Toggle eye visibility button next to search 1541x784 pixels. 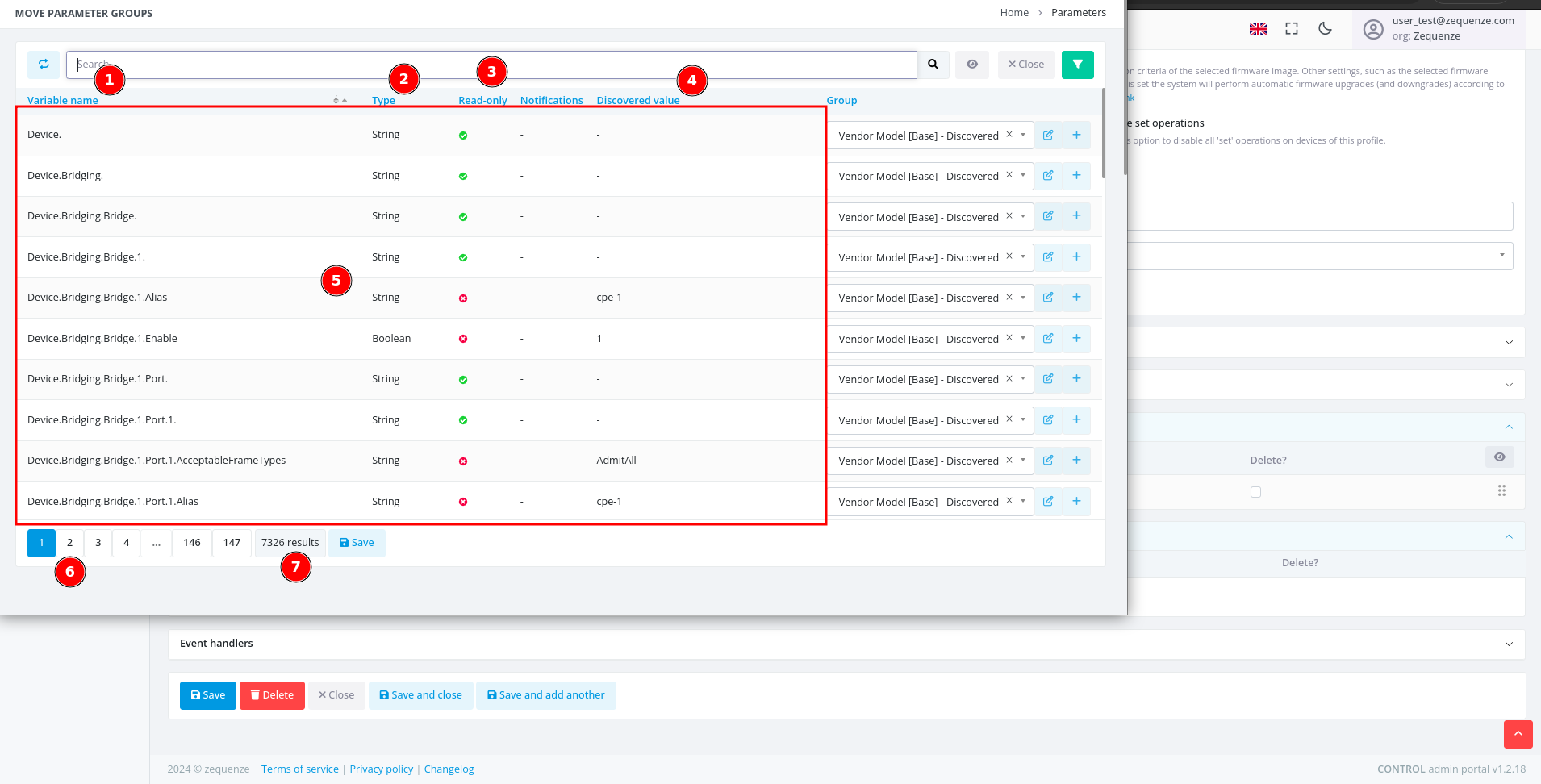(x=972, y=65)
